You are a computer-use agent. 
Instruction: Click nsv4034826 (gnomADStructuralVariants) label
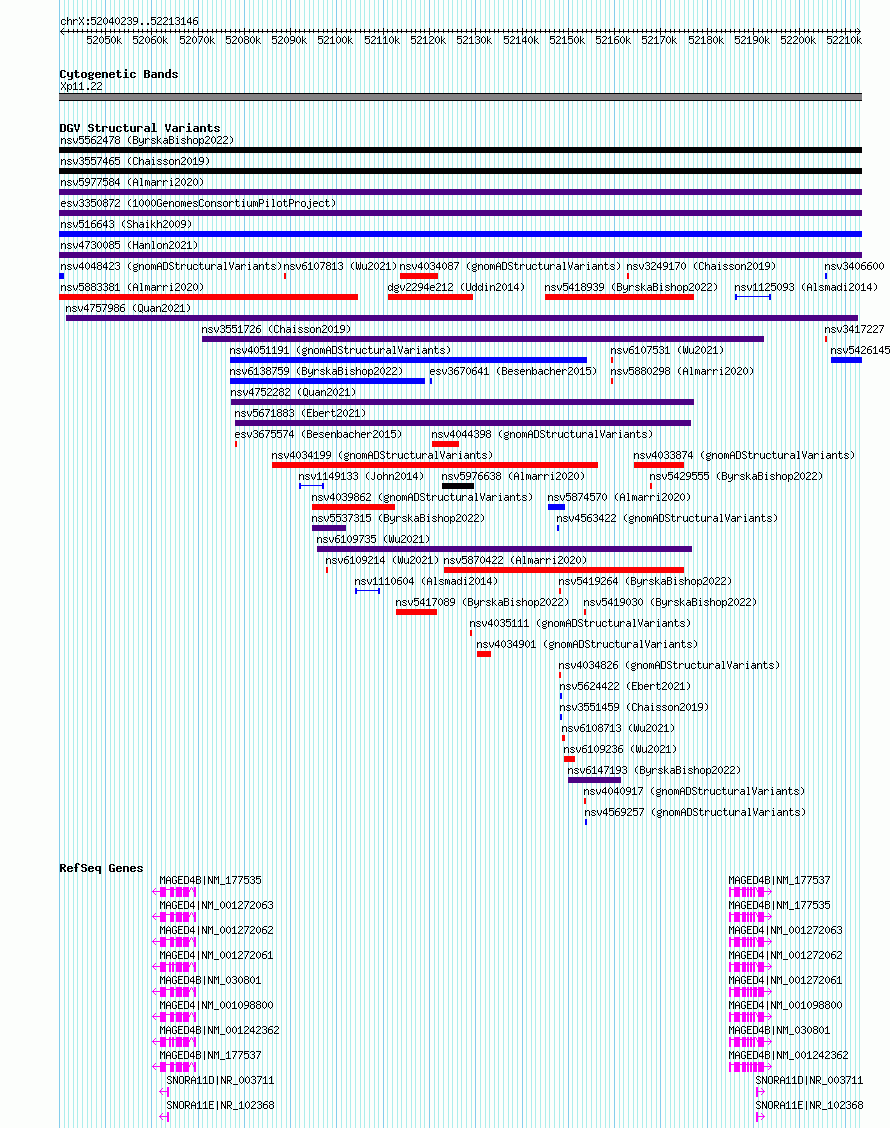[x=669, y=665]
